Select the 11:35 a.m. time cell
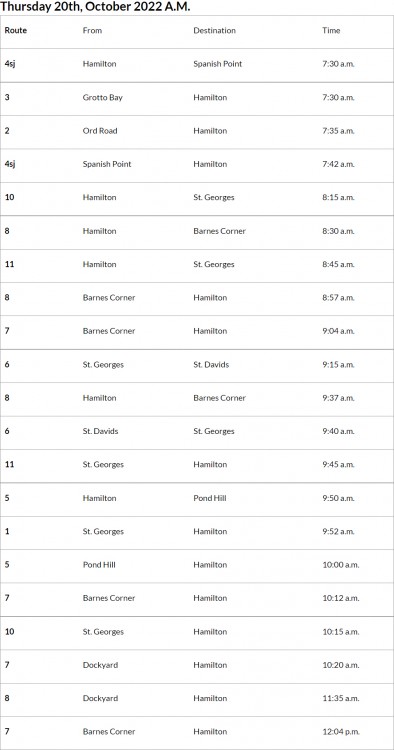394x750 pixels. (x=340, y=698)
